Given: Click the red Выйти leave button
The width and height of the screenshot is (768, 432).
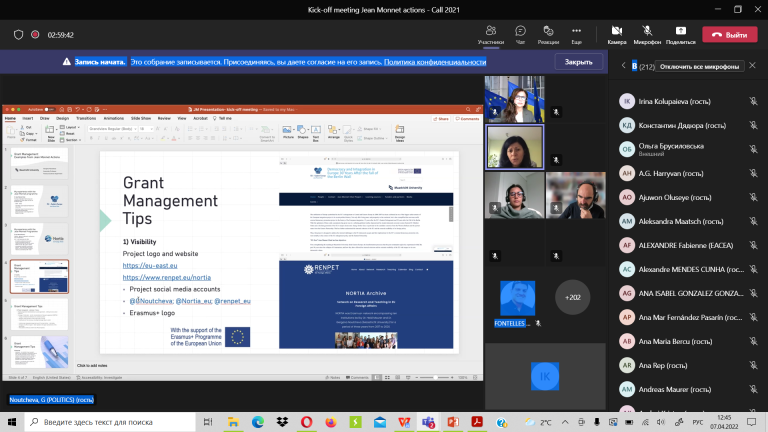Looking at the screenshot, I should point(730,35).
